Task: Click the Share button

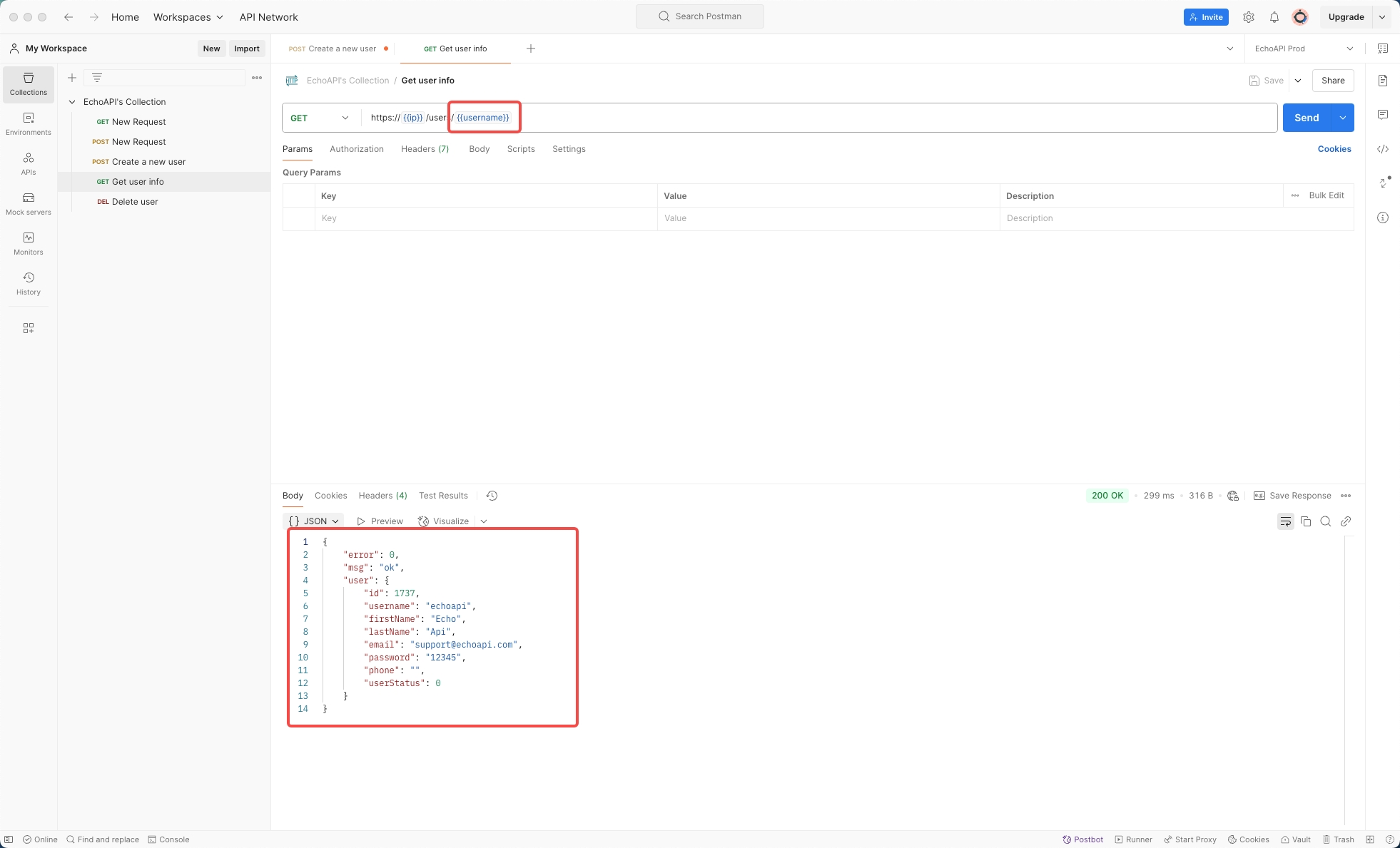Action: click(1333, 80)
